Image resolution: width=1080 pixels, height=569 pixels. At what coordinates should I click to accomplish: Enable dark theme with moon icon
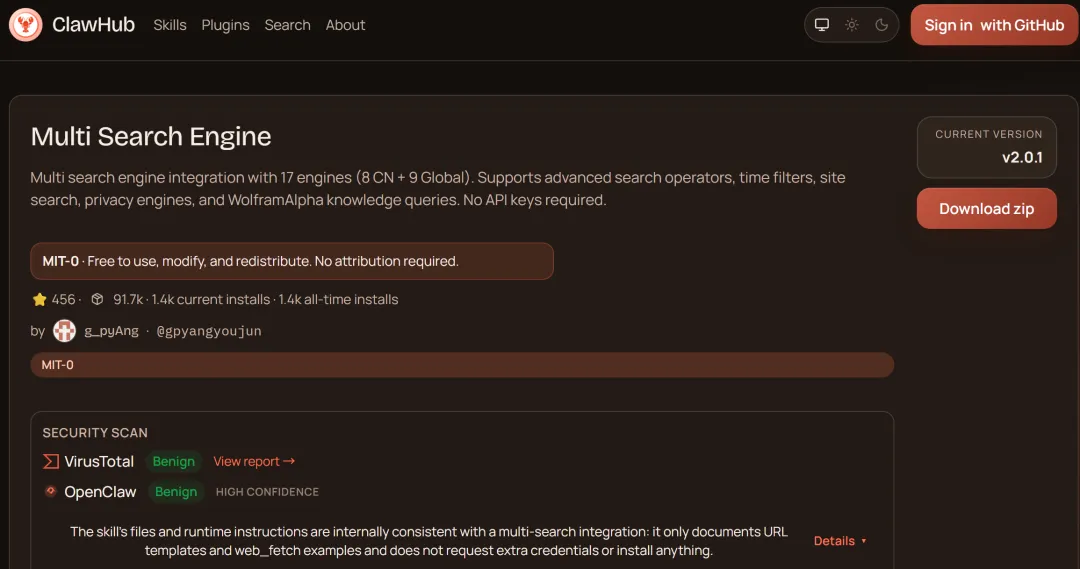coord(881,25)
